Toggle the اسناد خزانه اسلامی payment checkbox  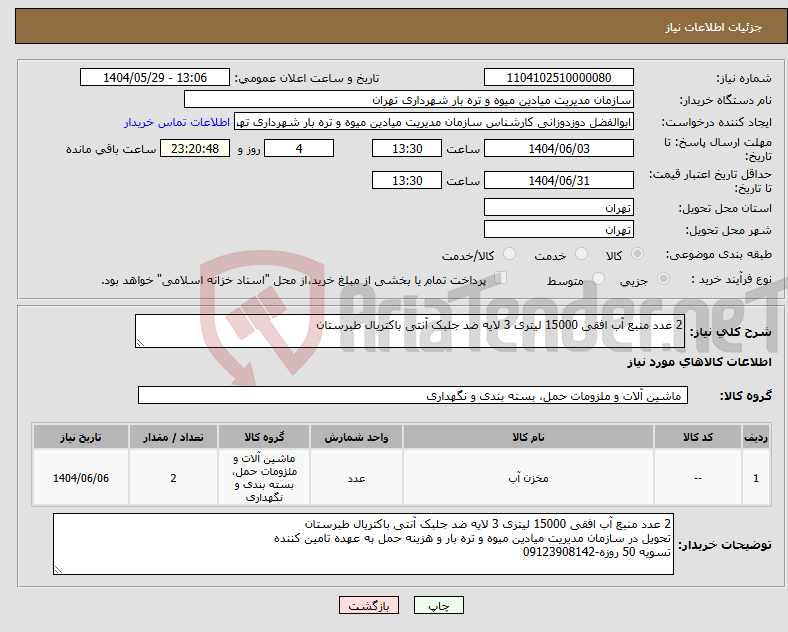501,278
